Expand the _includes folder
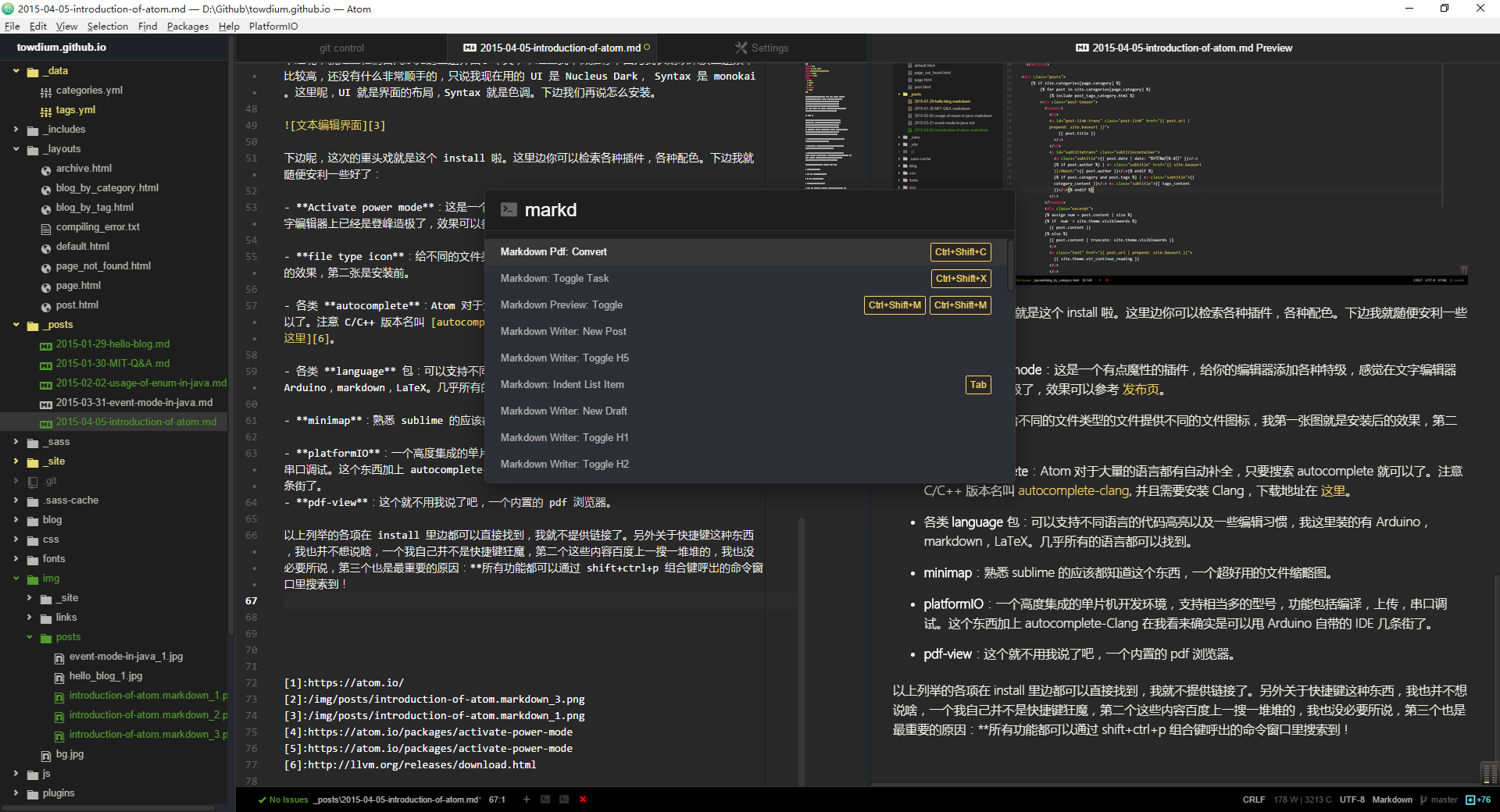This screenshot has width=1500, height=812. click(16, 130)
